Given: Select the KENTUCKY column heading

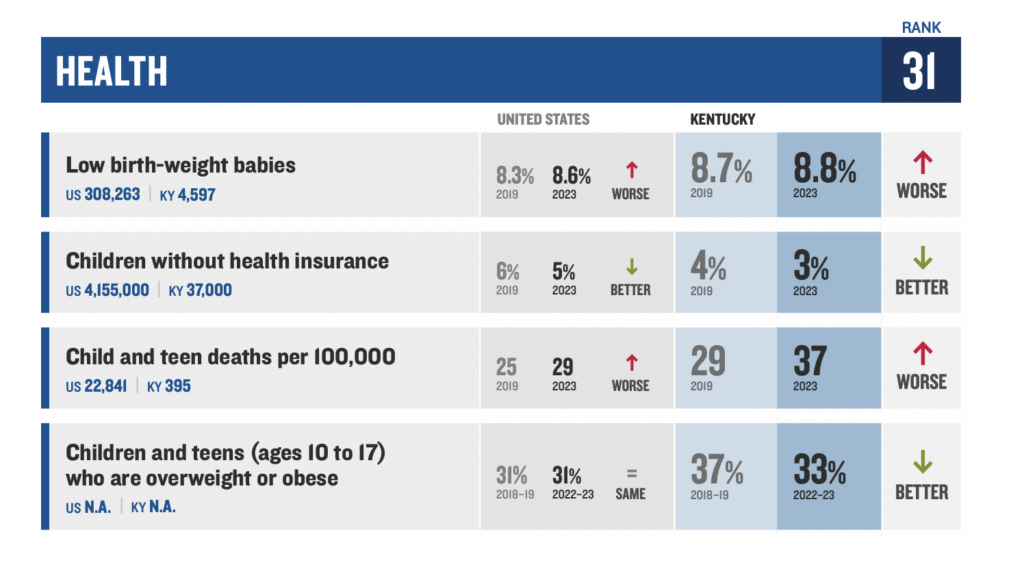Looking at the screenshot, I should (x=722, y=119).
